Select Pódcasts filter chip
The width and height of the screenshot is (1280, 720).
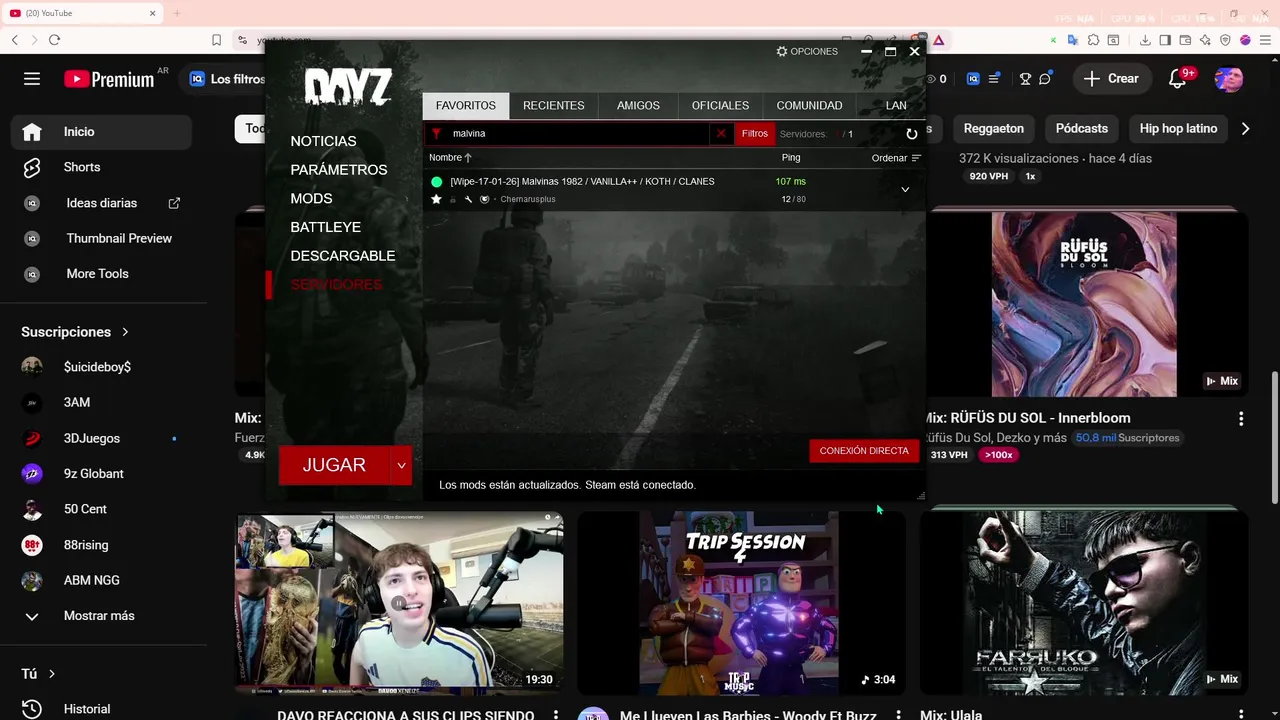(x=1082, y=129)
